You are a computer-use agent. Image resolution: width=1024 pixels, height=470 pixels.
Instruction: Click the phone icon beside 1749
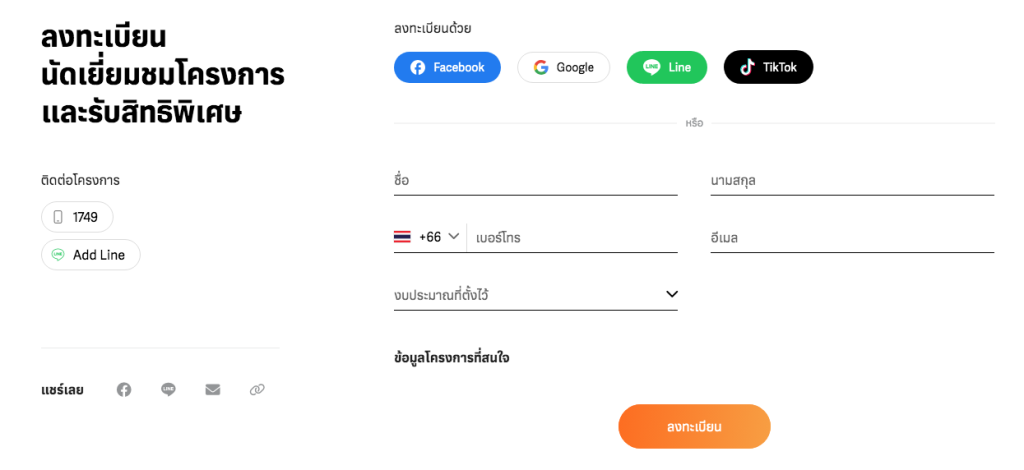(58, 217)
